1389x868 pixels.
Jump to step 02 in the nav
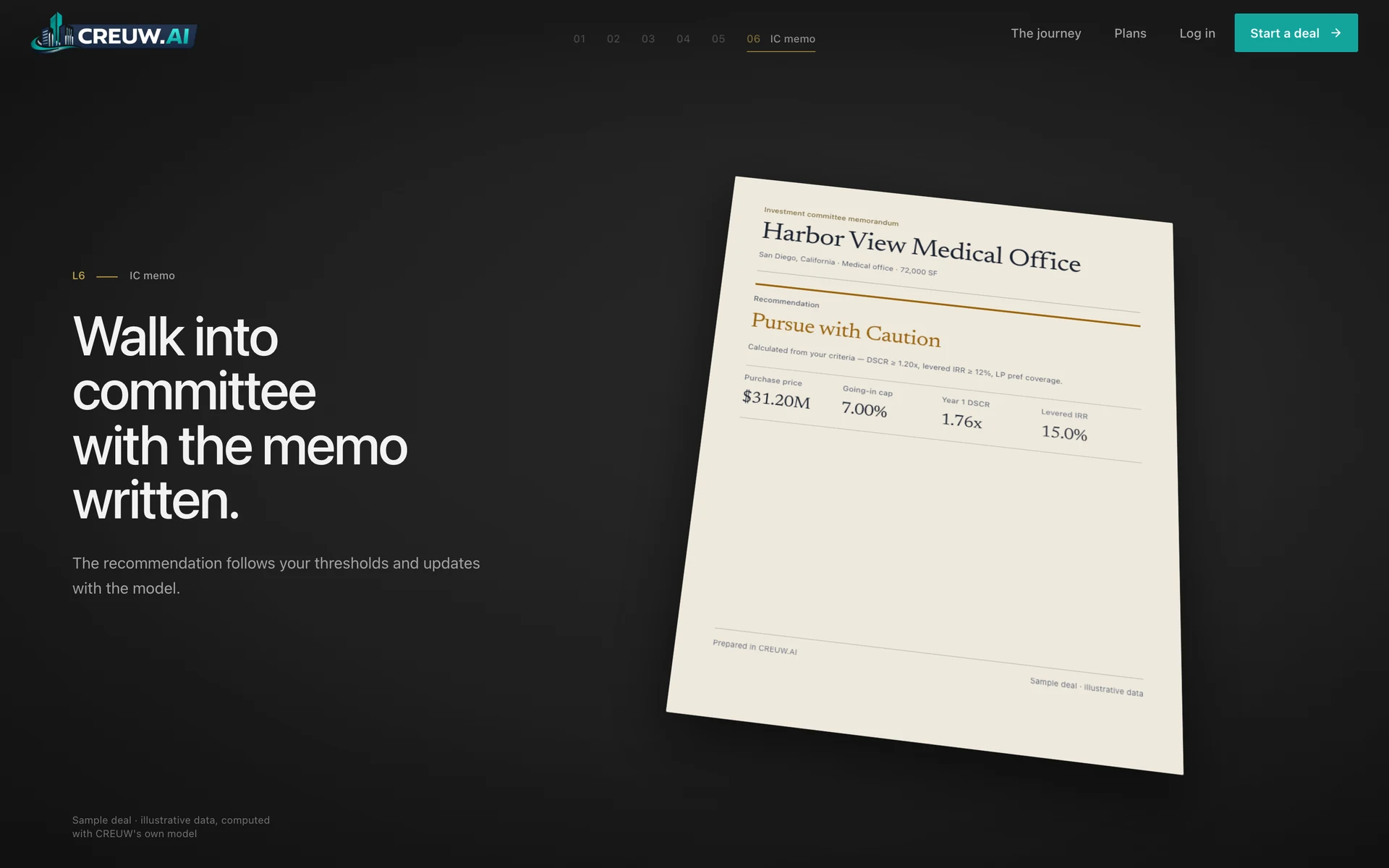613,39
